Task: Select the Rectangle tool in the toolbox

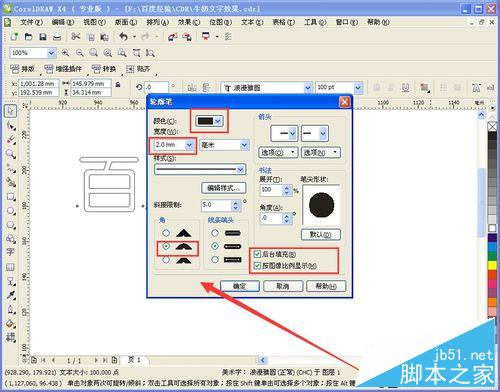Action: point(11,197)
